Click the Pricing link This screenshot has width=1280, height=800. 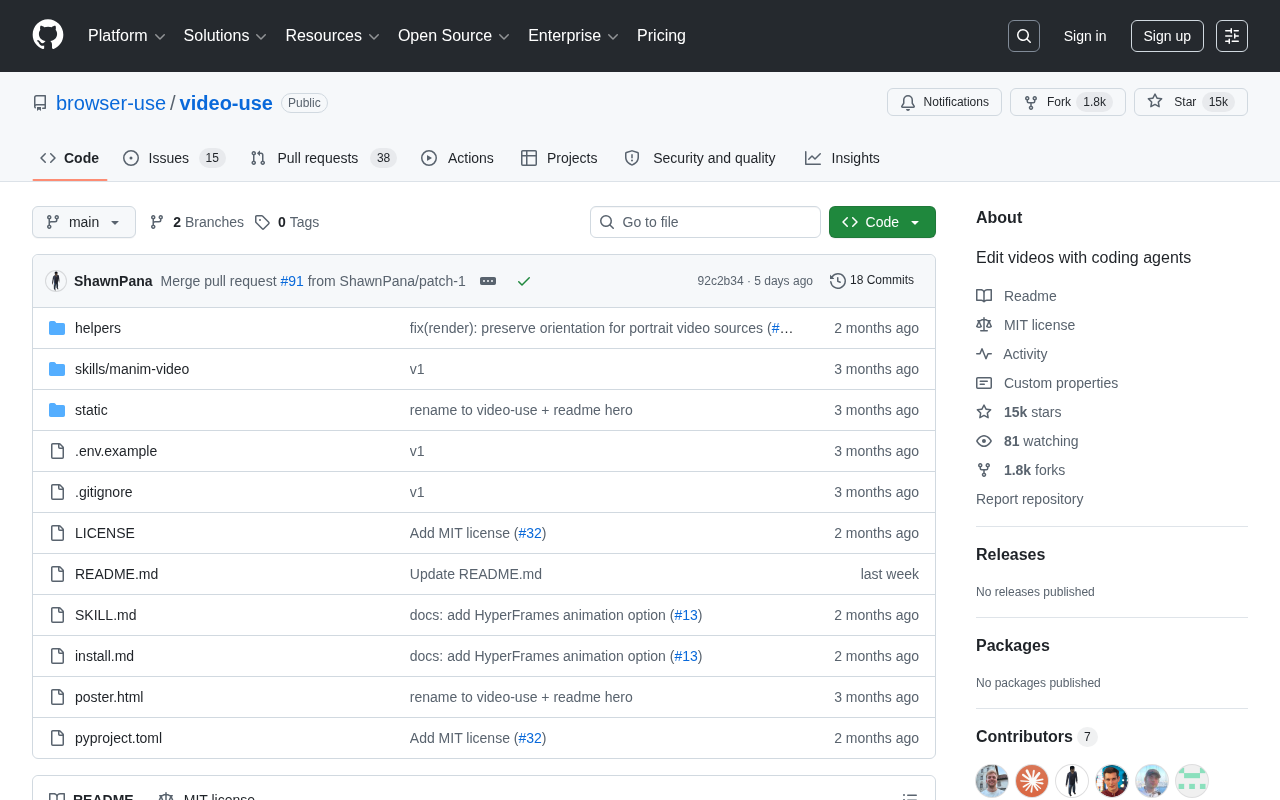[x=661, y=36]
